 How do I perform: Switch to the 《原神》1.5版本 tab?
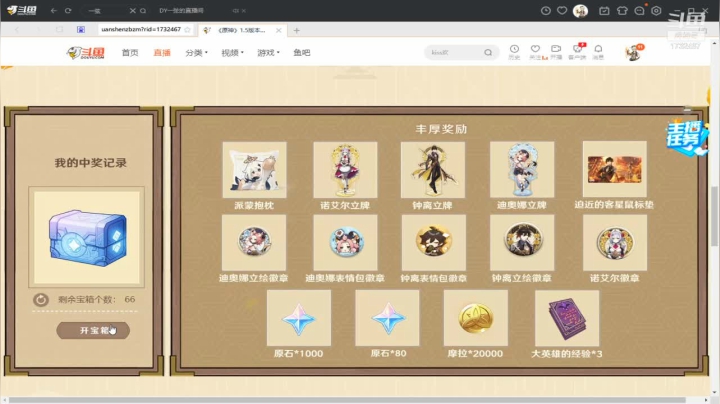pyautogui.click(x=242, y=30)
